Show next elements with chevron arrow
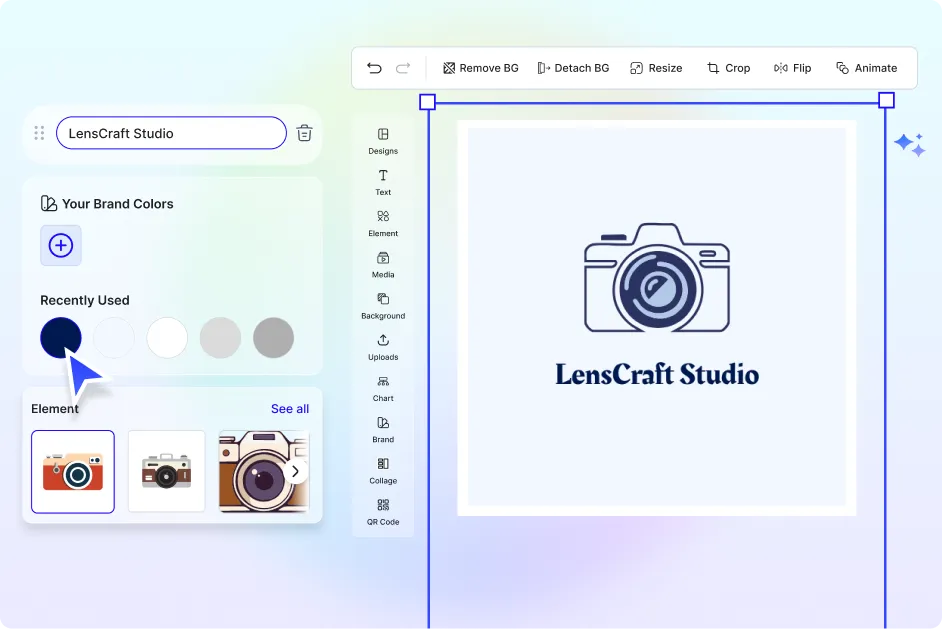Viewport: 942px width, 629px height. (295, 471)
